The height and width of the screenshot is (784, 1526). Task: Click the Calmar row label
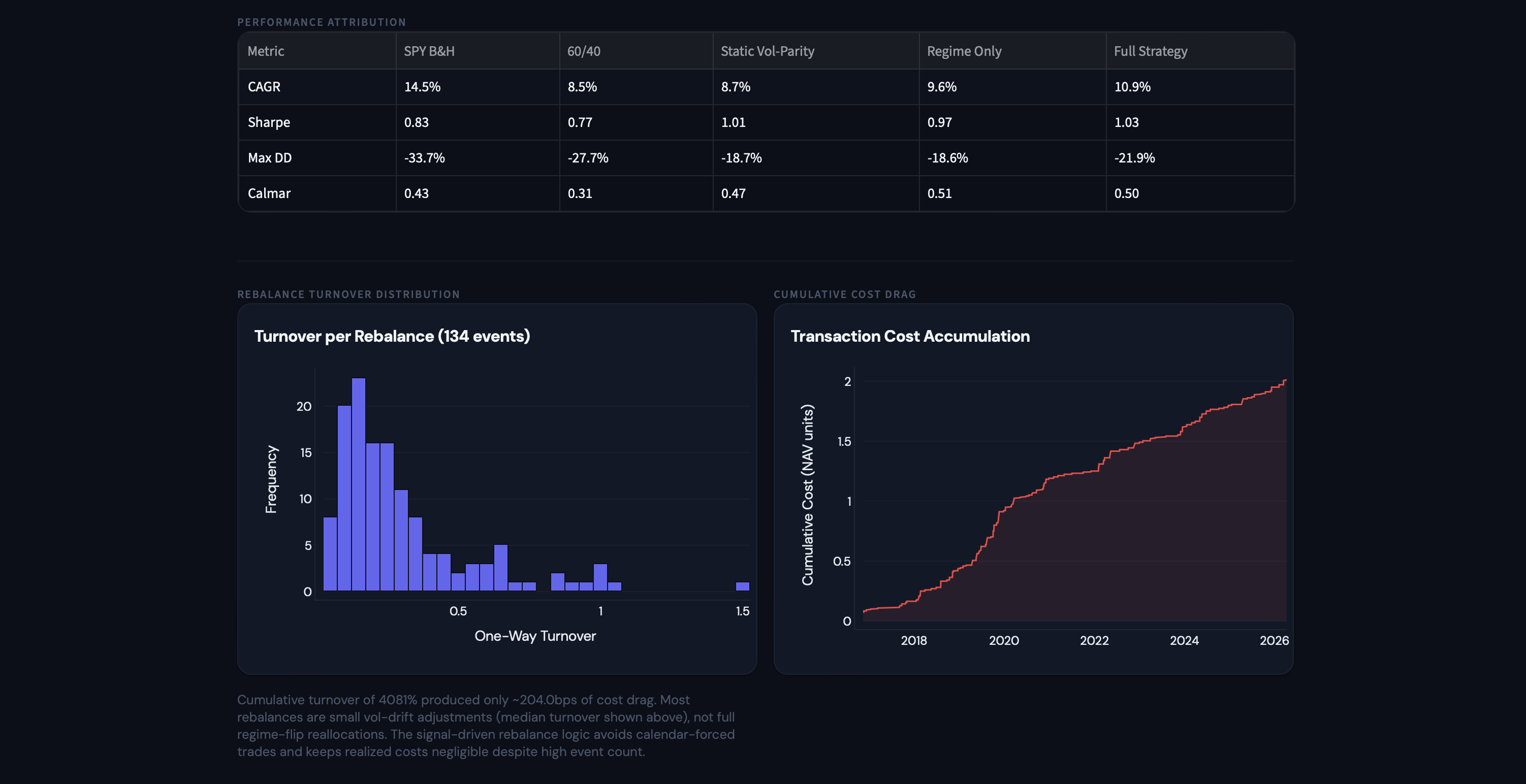(x=269, y=193)
